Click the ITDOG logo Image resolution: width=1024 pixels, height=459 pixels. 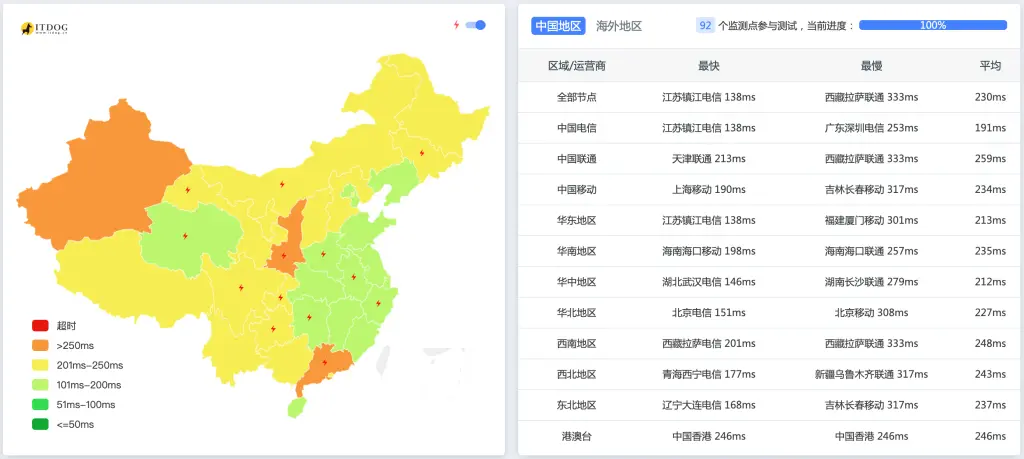pos(45,29)
